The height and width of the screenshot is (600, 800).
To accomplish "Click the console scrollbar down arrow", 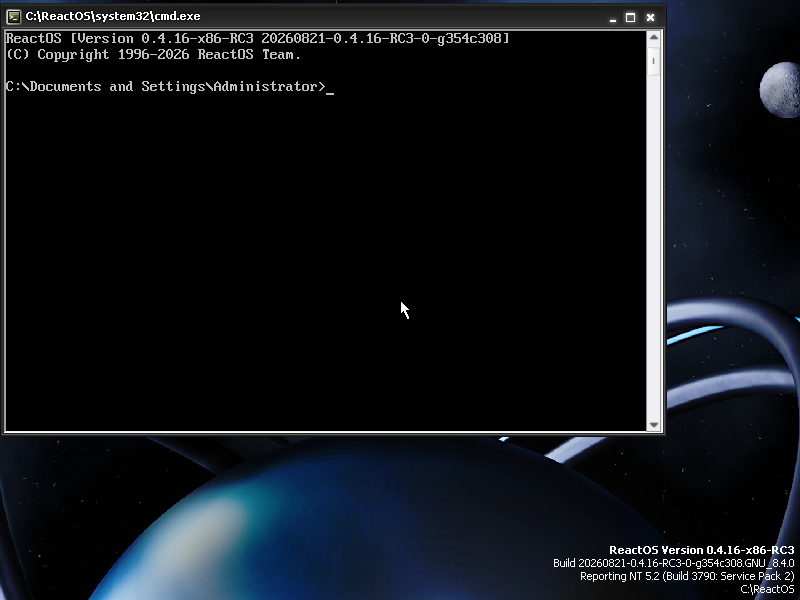I will point(654,424).
